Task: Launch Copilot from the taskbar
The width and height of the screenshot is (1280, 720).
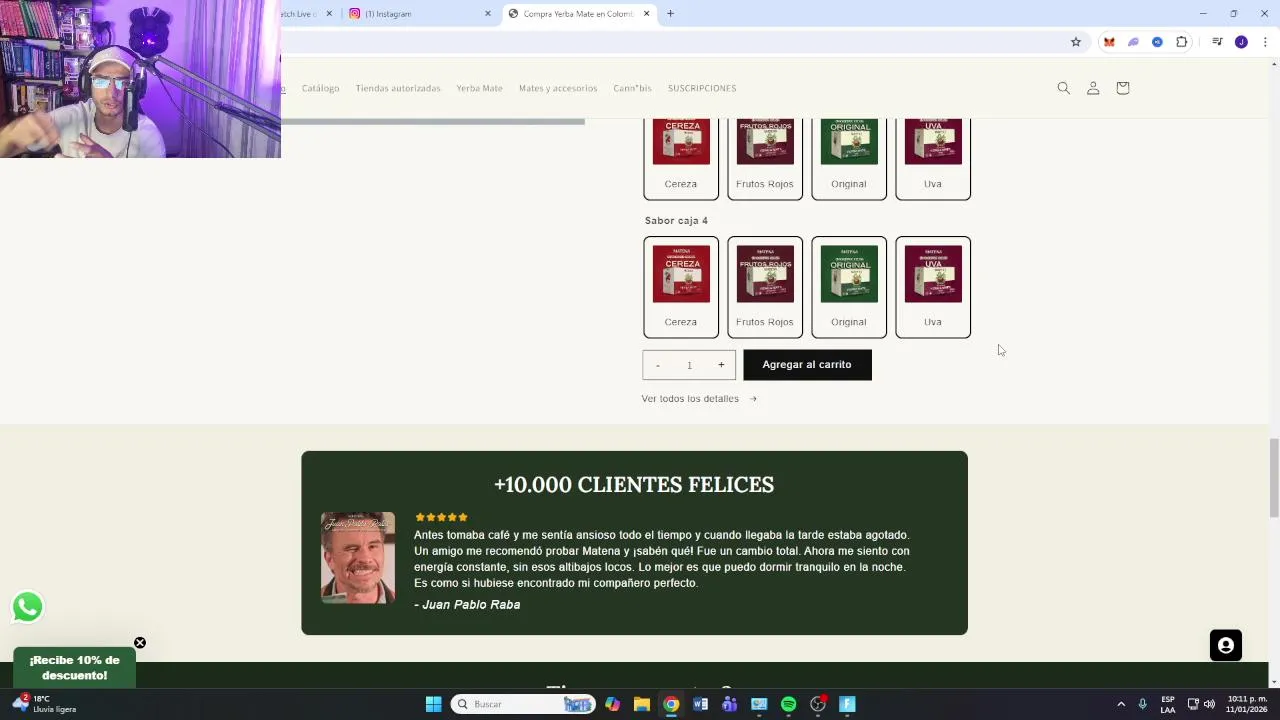Action: pos(612,704)
